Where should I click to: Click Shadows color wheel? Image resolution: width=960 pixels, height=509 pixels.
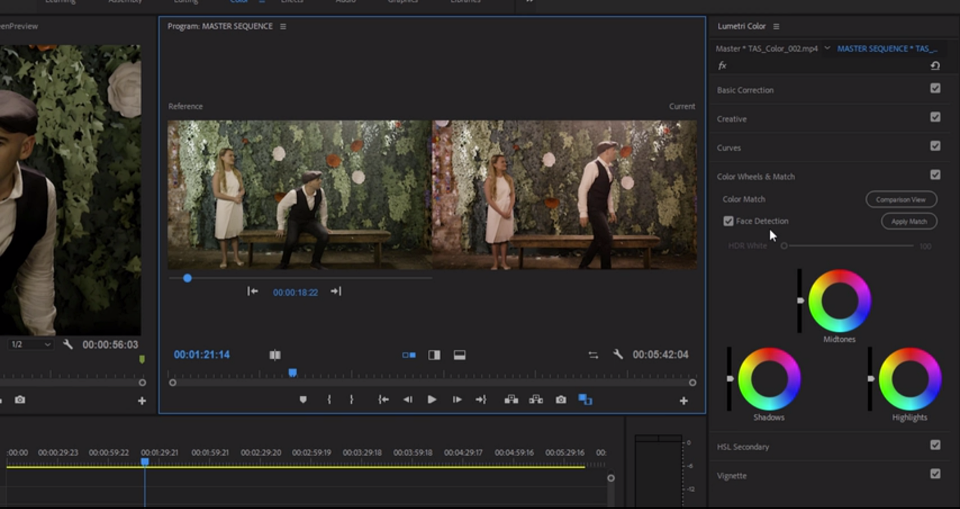[769, 379]
